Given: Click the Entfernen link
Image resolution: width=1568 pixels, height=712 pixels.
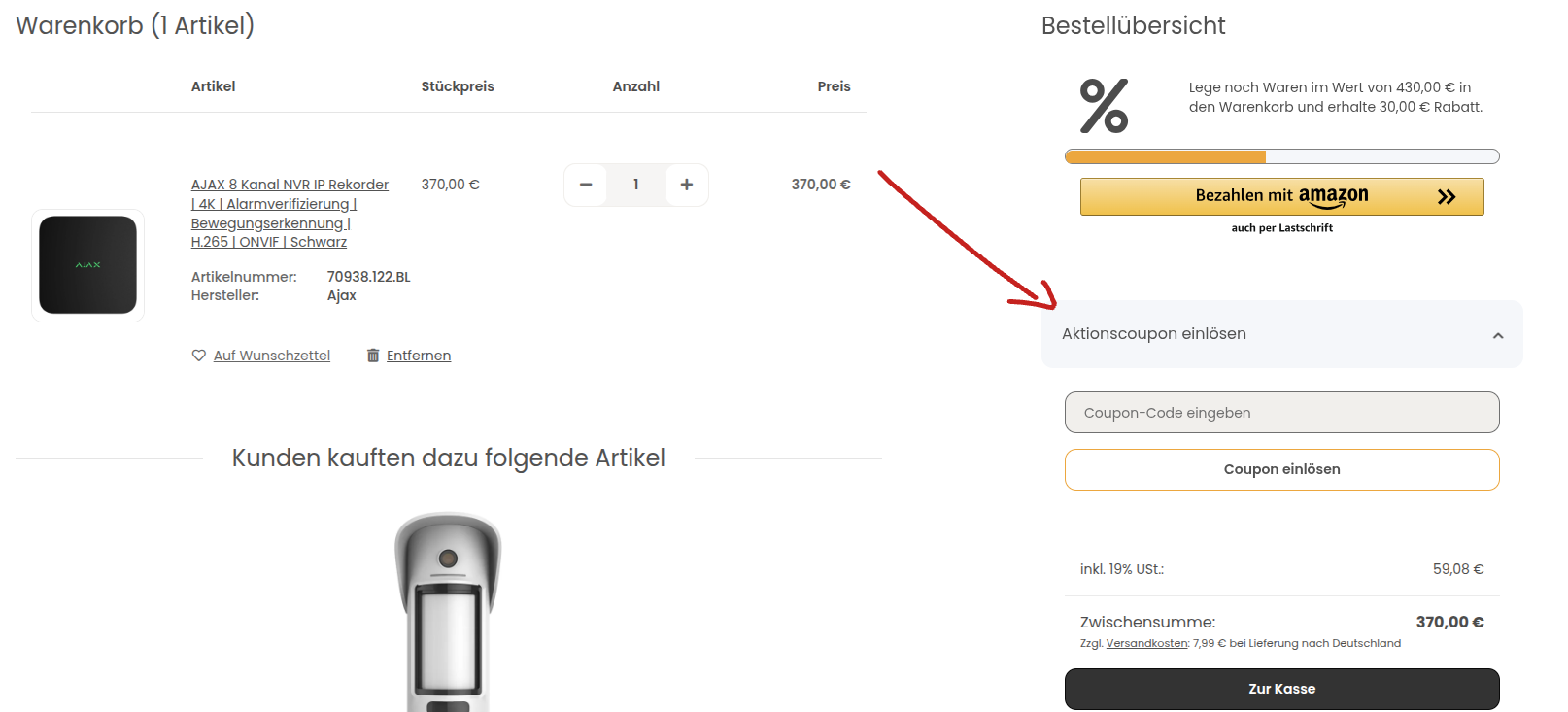Looking at the screenshot, I should pos(419,356).
